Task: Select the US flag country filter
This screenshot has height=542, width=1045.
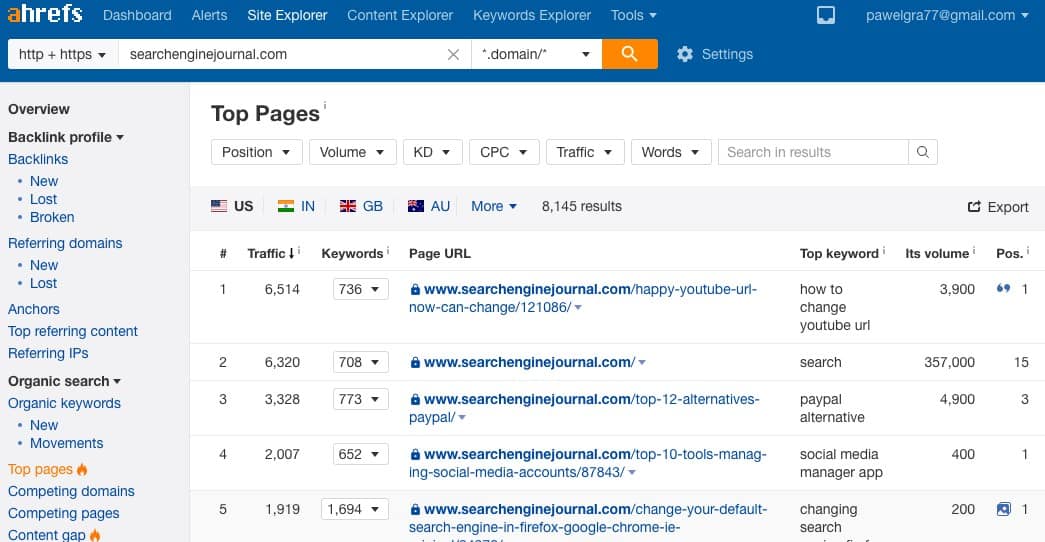Action: click(x=232, y=206)
